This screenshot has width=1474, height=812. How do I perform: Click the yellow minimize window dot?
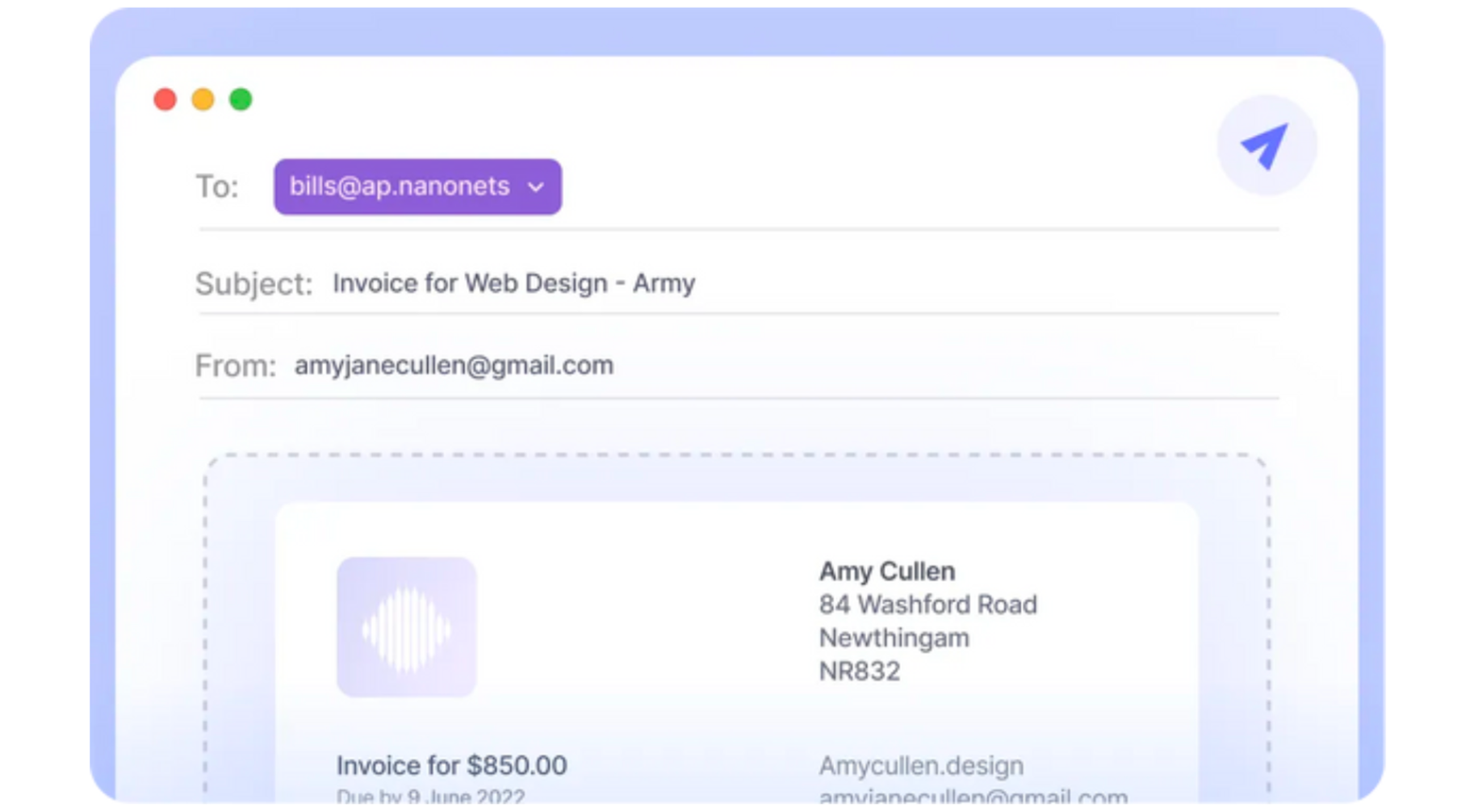203,99
